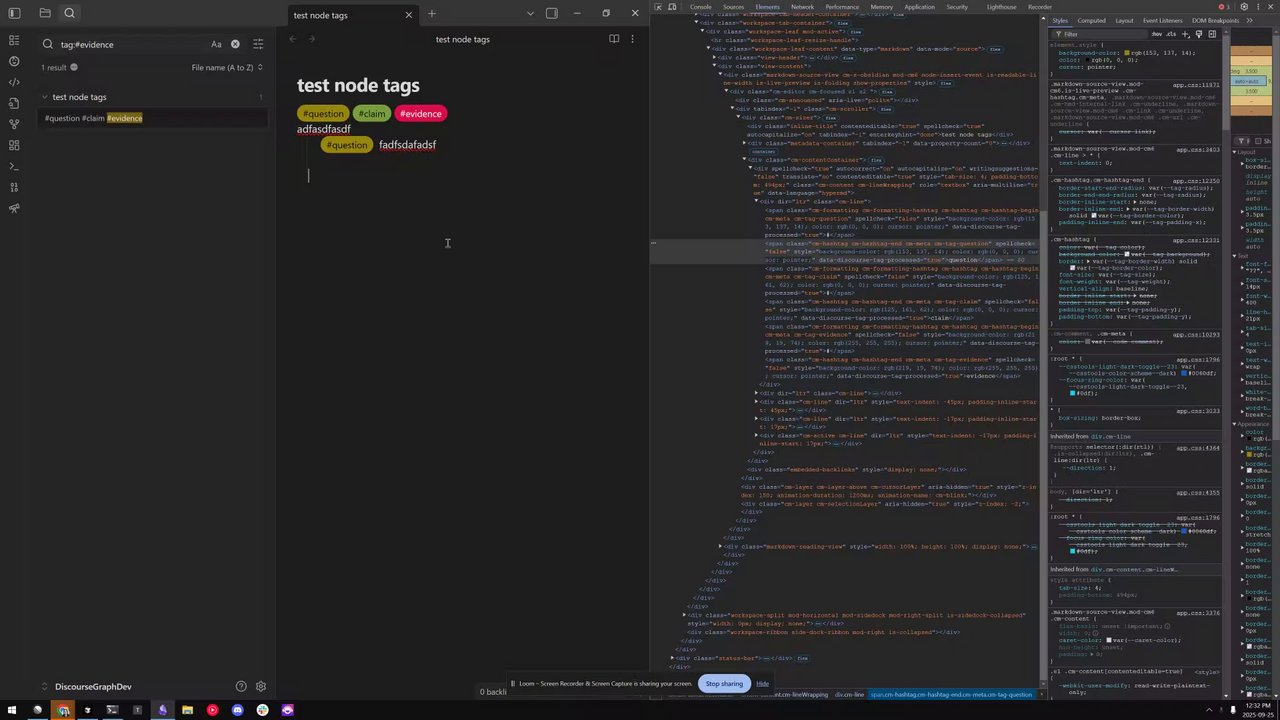This screenshot has width=1280, height=720.
Task: Close the test node tags tab
Action: pos(408,15)
